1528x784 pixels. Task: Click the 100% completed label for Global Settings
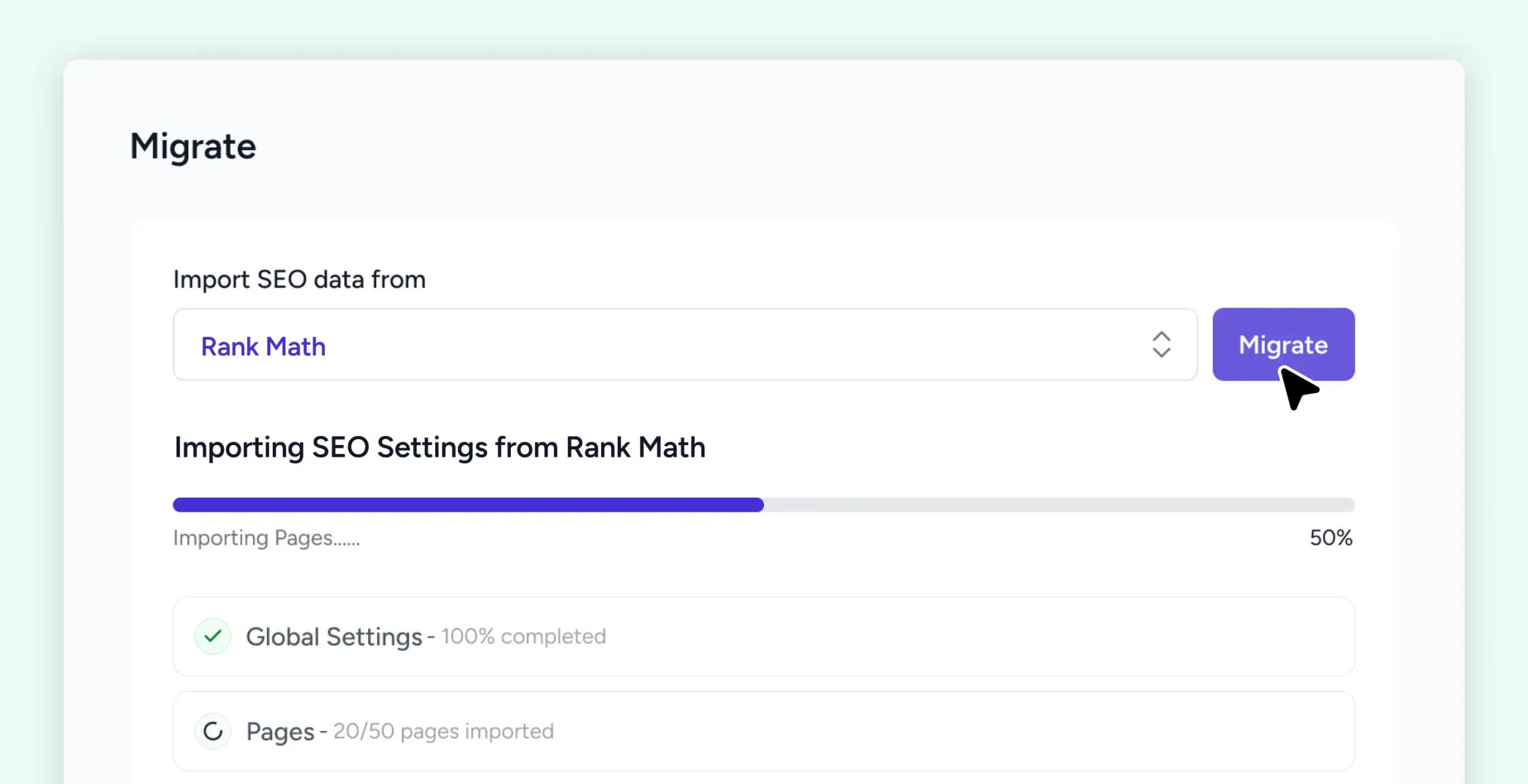523,637
